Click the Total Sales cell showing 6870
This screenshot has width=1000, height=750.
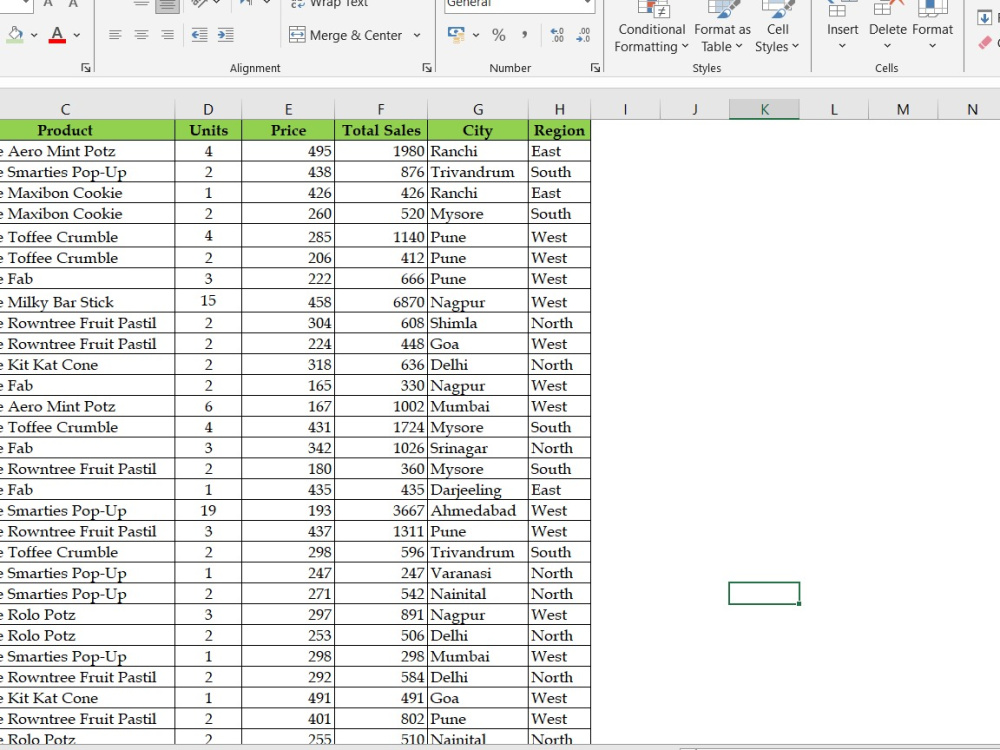381,302
